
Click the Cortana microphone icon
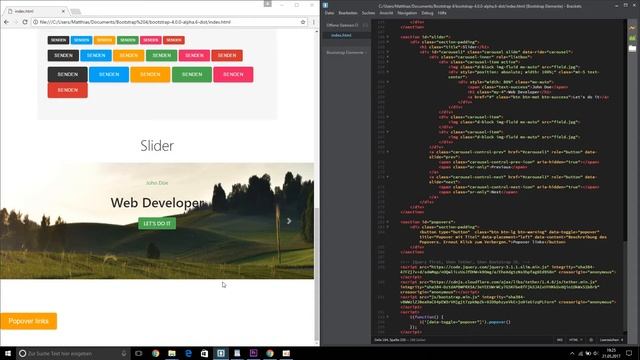124,353
